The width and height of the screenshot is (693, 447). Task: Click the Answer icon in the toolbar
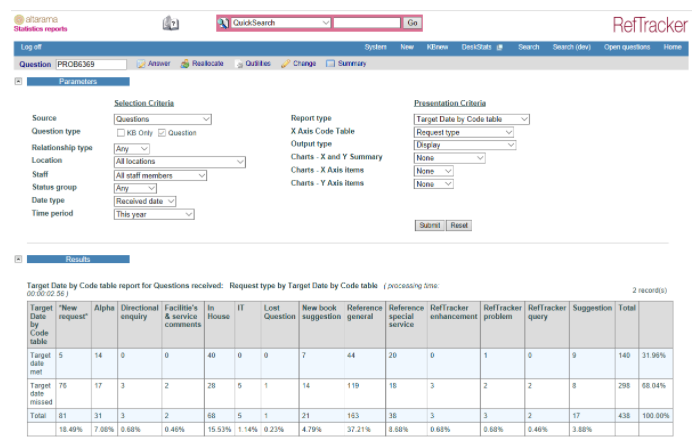click(x=141, y=64)
